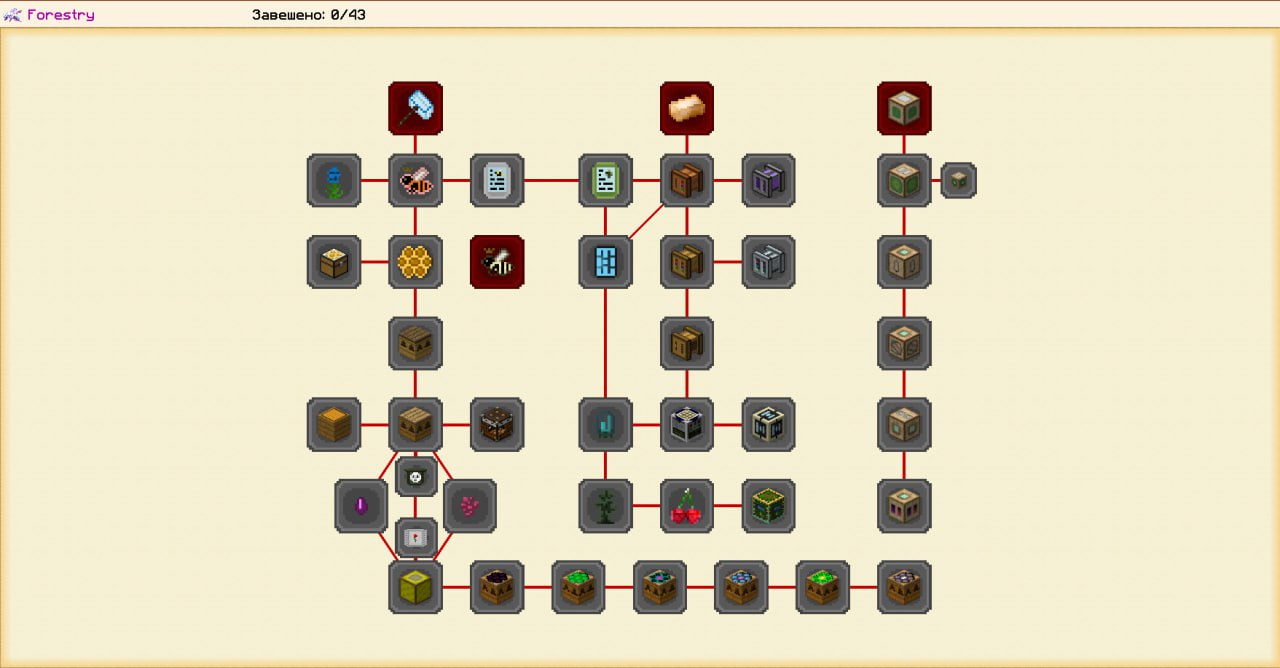Open the red queen bee quest

497,262
